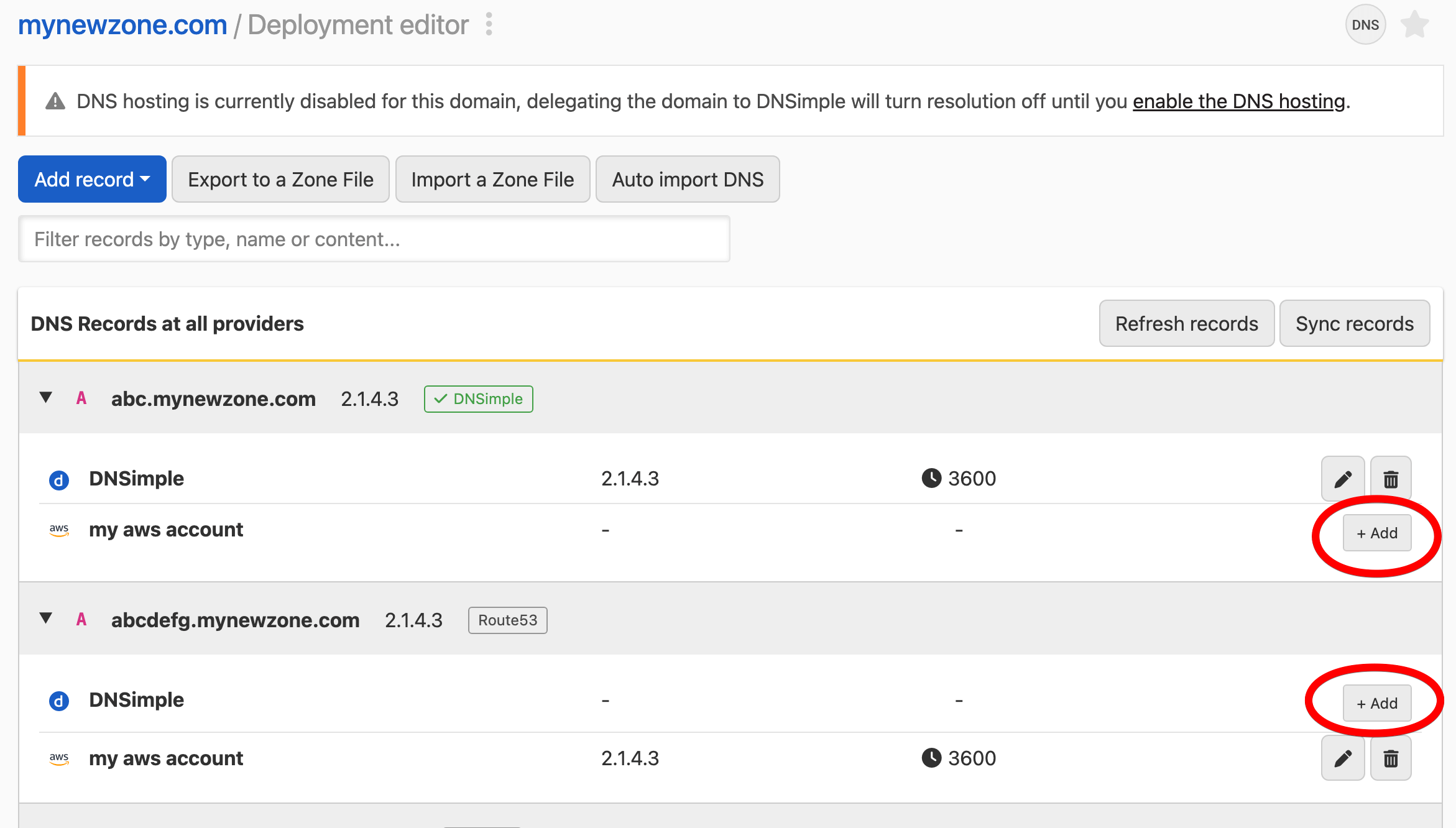
Task: Click the Route53 provider badge
Action: coord(507,620)
